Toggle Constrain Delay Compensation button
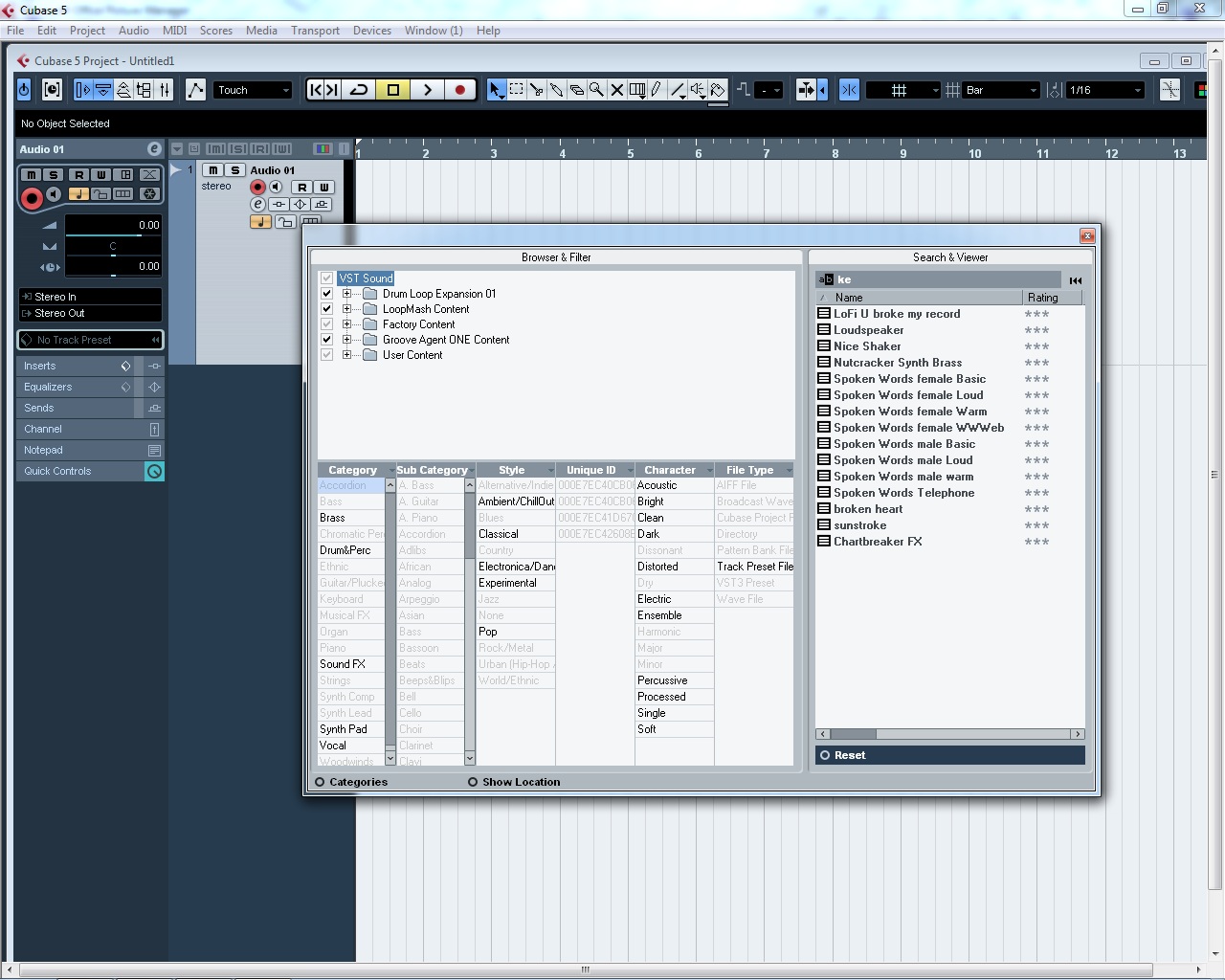 click(x=53, y=90)
